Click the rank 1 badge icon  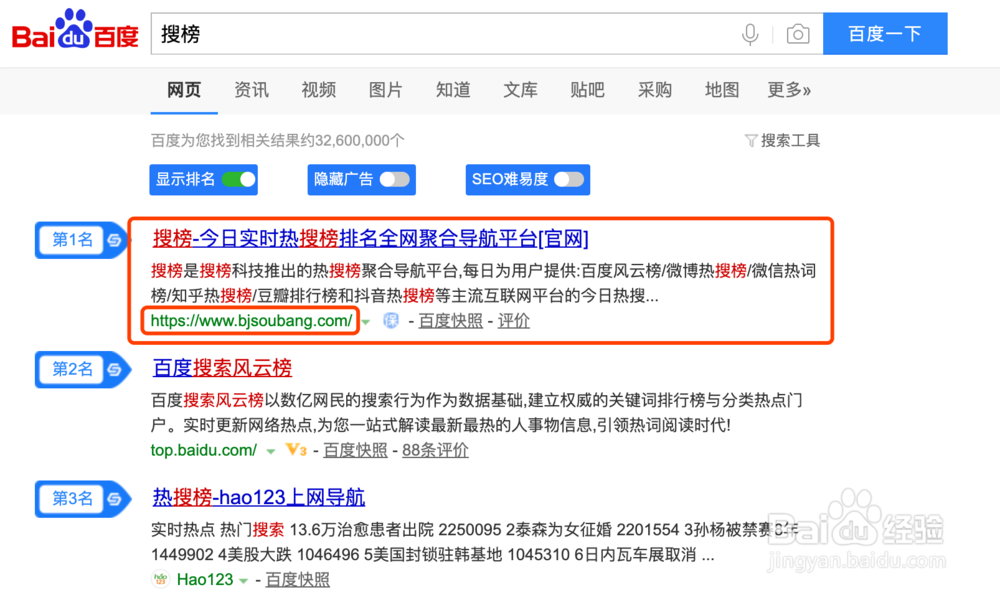(114, 240)
